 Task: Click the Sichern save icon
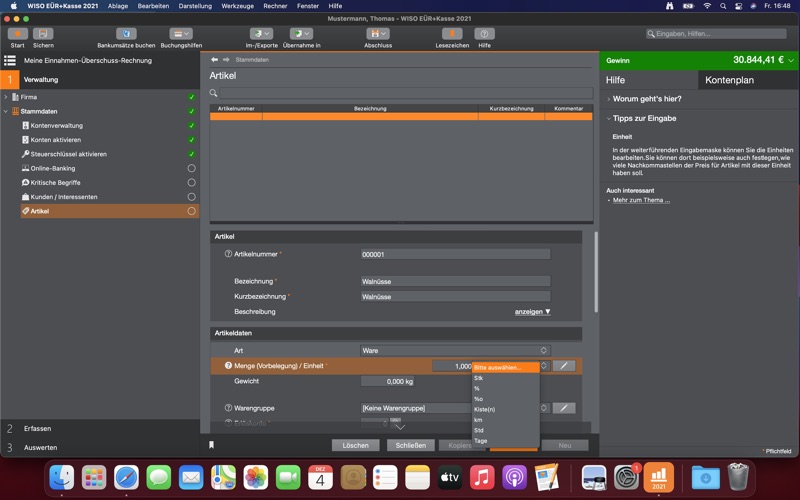[x=43, y=34]
